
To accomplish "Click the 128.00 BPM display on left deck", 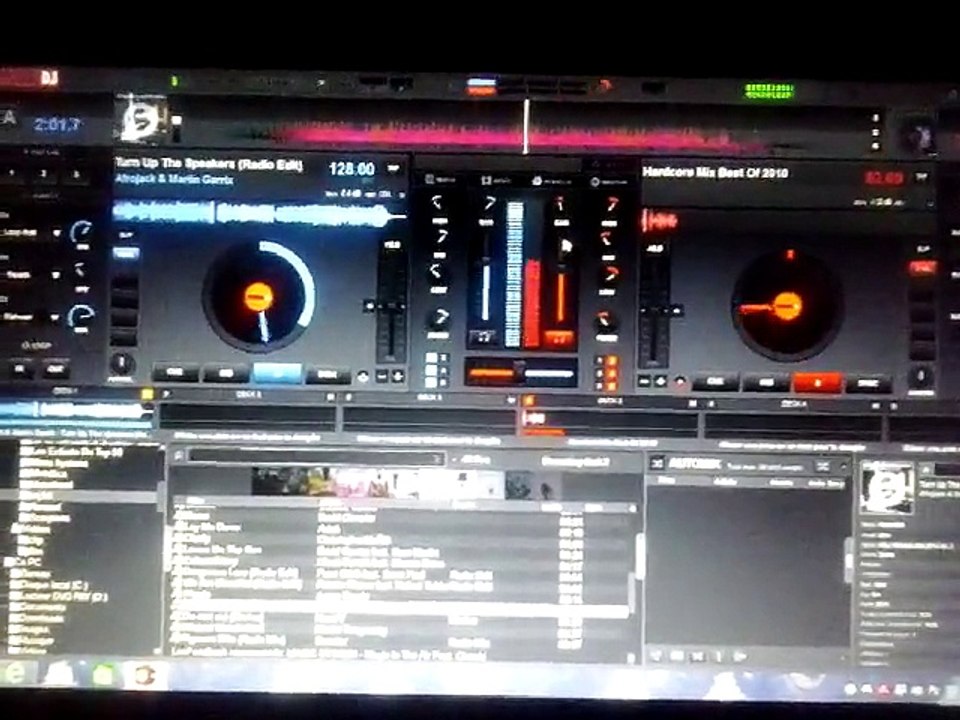I will 351,168.
